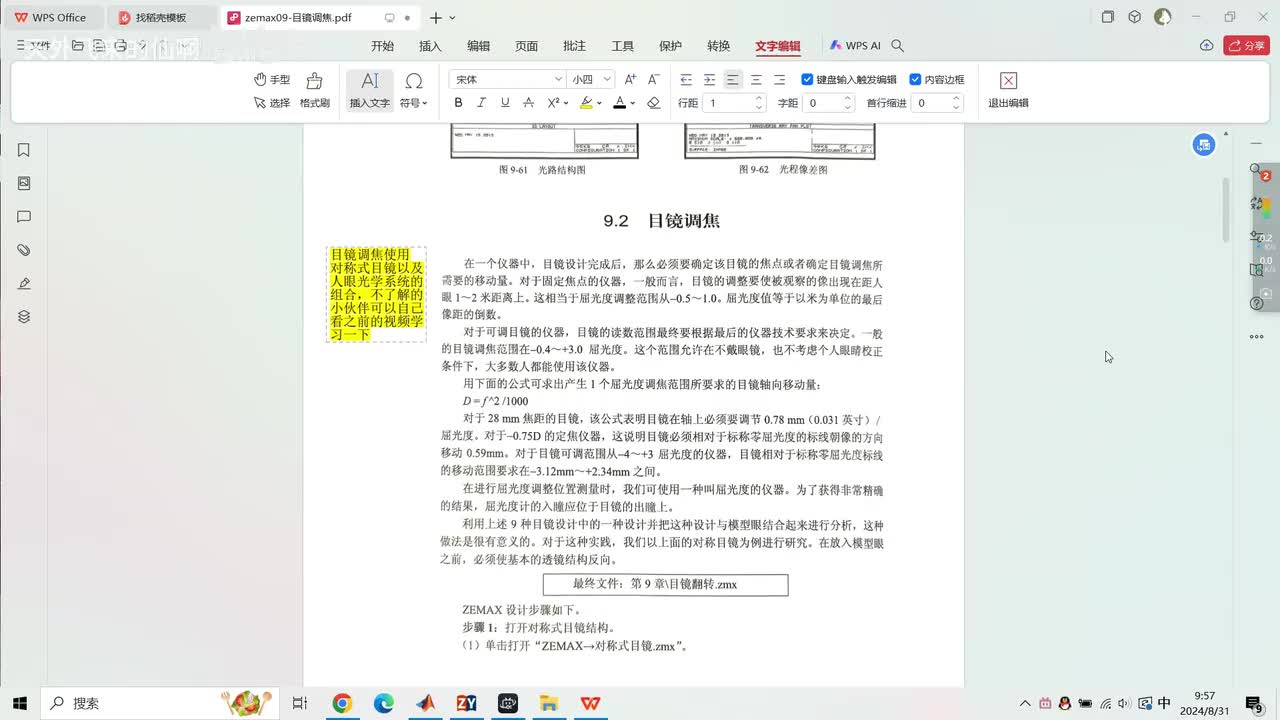Open the help question mark icon
This screenshot has width=1280, height=720.
pyautogui.click(x=1257, y=303)
